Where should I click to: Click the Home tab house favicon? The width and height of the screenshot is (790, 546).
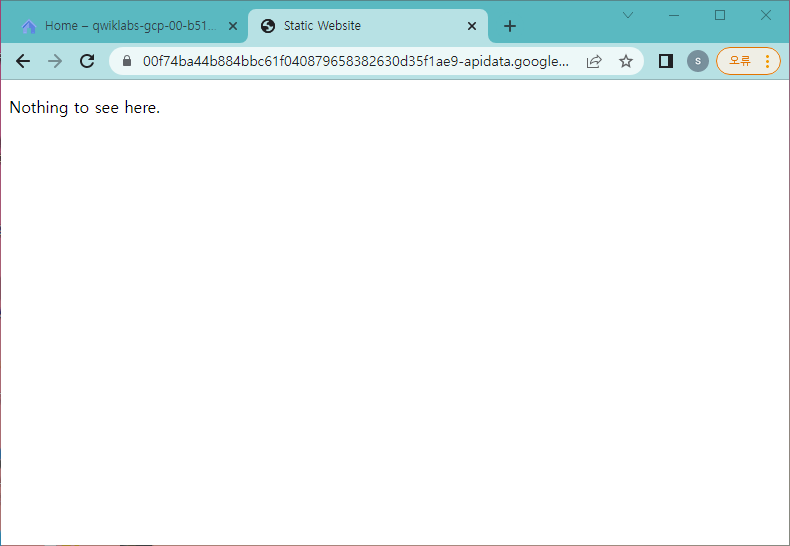(x=29, y=26)
